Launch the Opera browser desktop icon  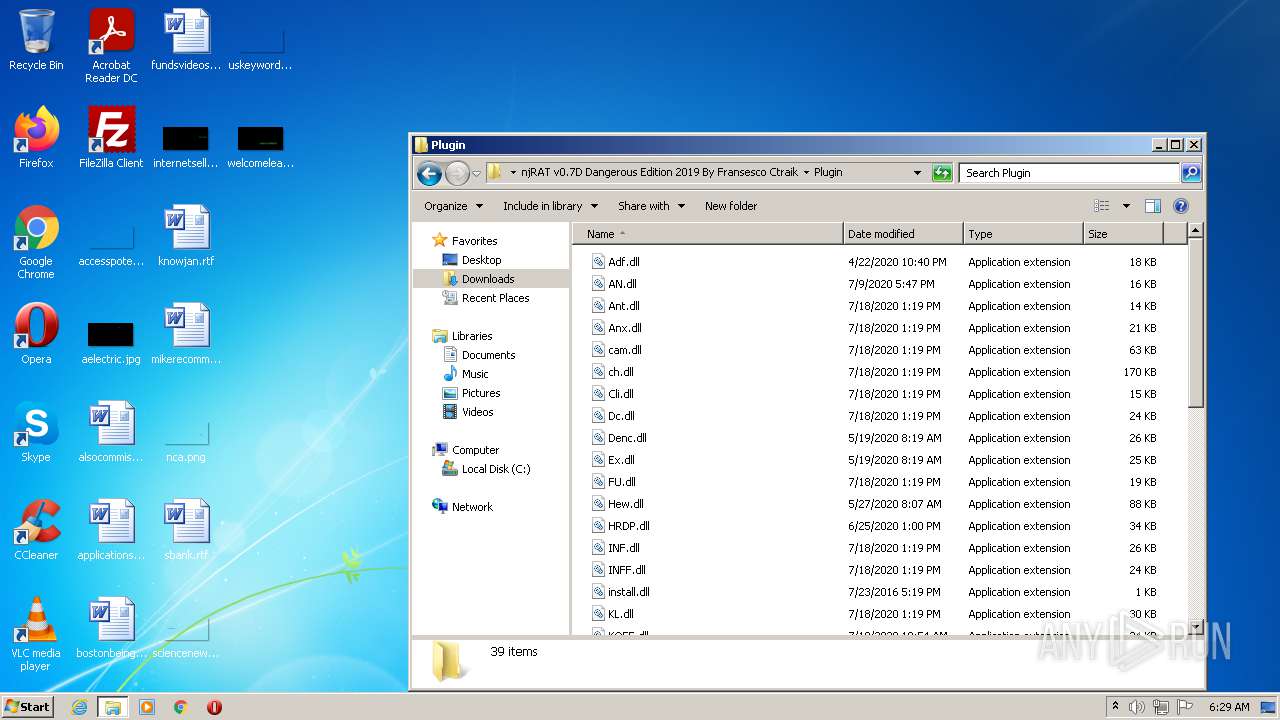pyautogui.click(x=36, y=334)
